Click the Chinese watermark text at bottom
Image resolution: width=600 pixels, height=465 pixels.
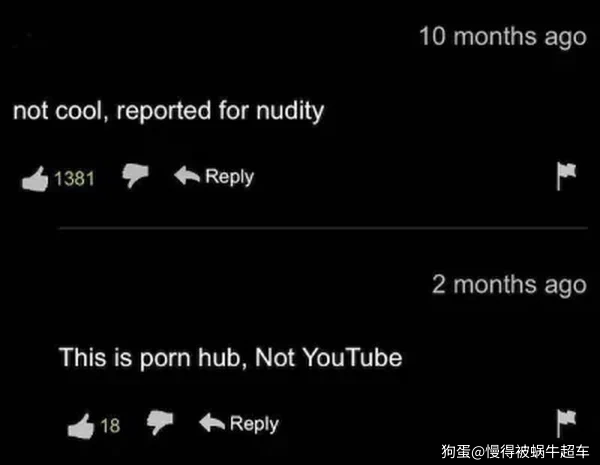point(515,452)
